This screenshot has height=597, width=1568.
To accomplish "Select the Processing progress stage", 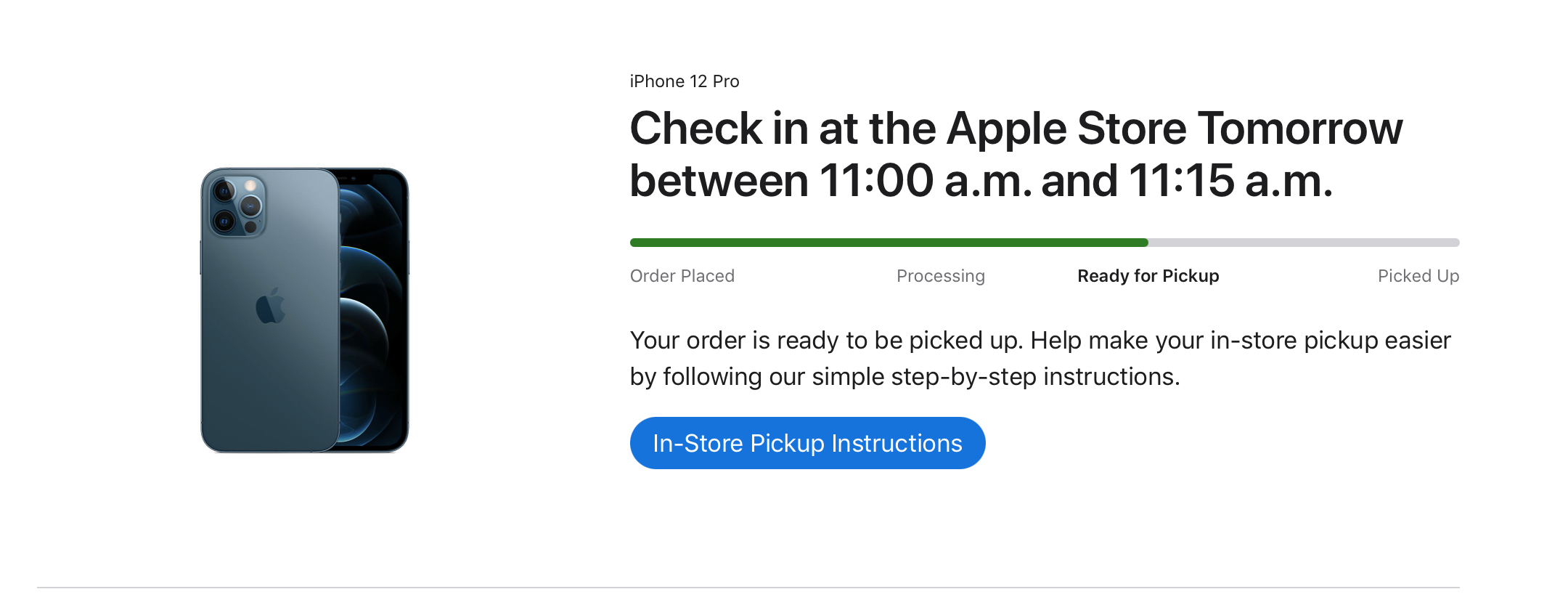I will point(941,275).
